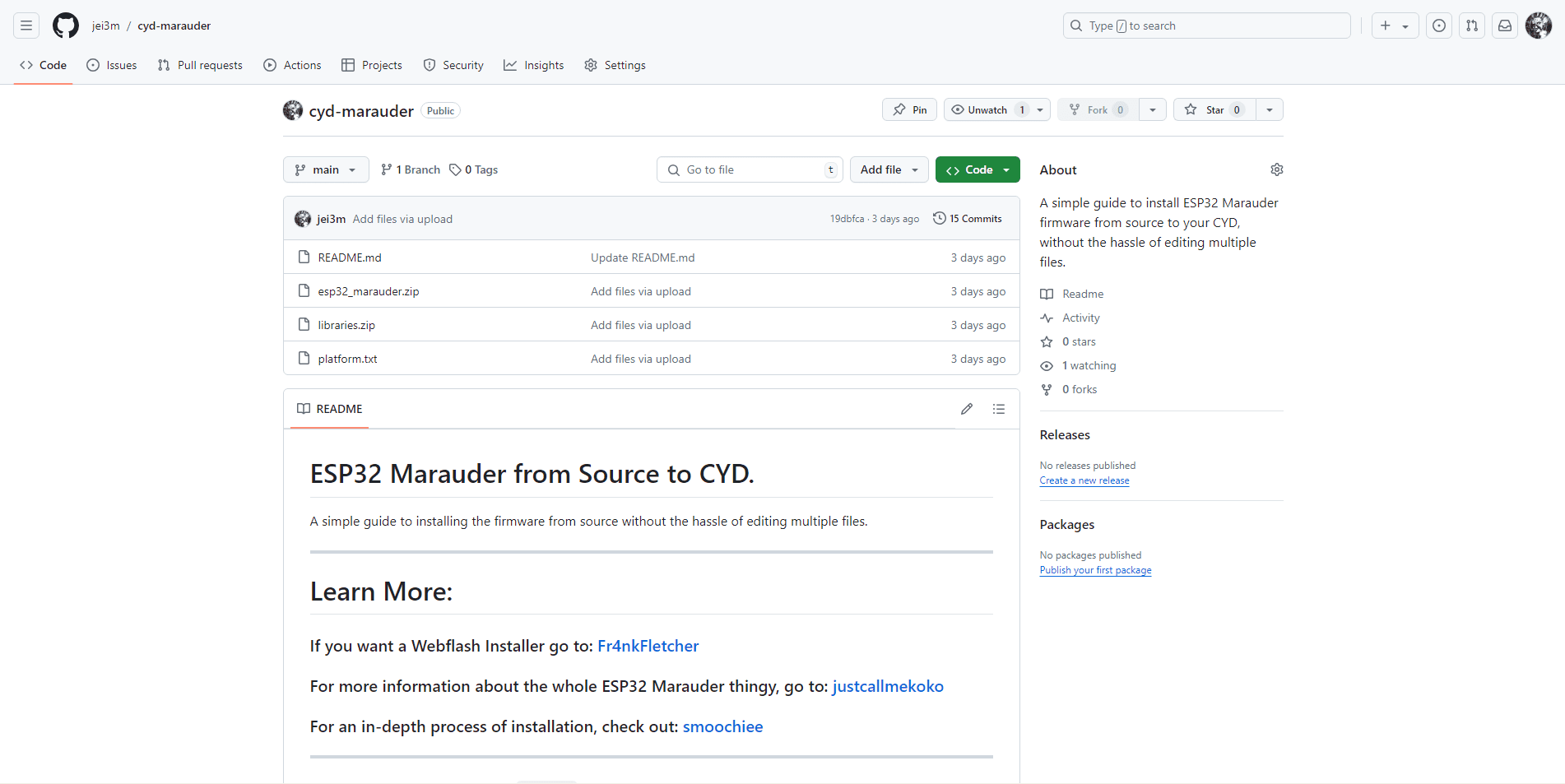Screen dimensions: 1565x784
Task: Open the Unwatch notifications dropdown
Action: 996,109
